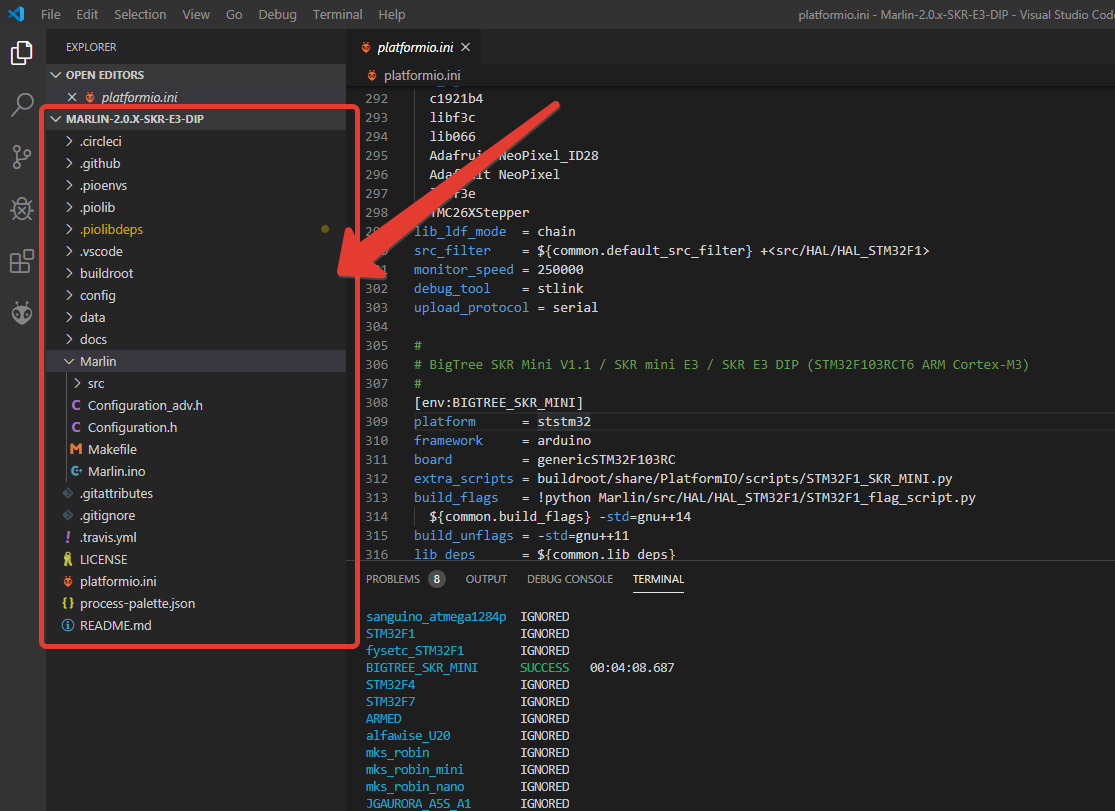Open the Debug view icon
This screenshot has width=1115, height=811.
22,209
